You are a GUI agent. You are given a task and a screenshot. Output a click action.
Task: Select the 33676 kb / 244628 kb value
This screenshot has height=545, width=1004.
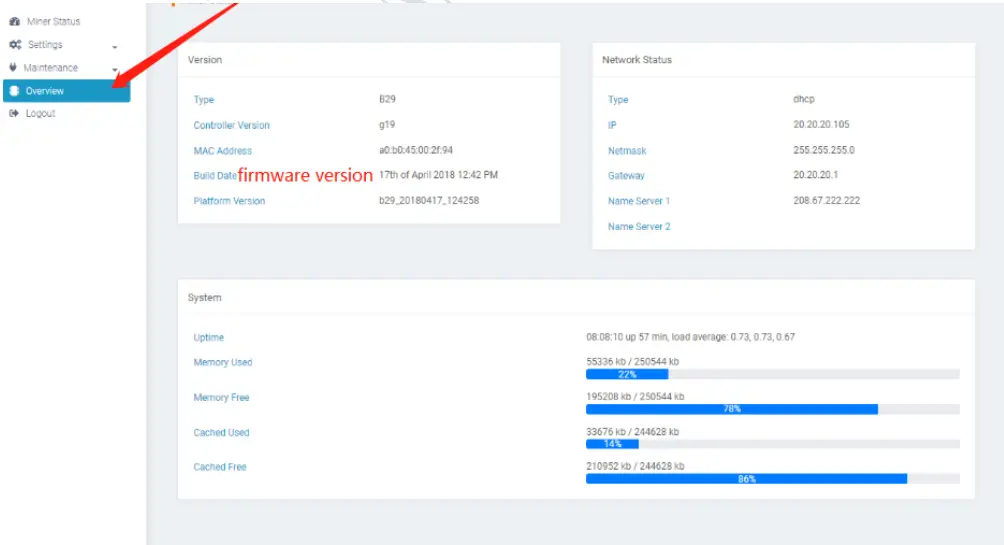pos(632,432)
